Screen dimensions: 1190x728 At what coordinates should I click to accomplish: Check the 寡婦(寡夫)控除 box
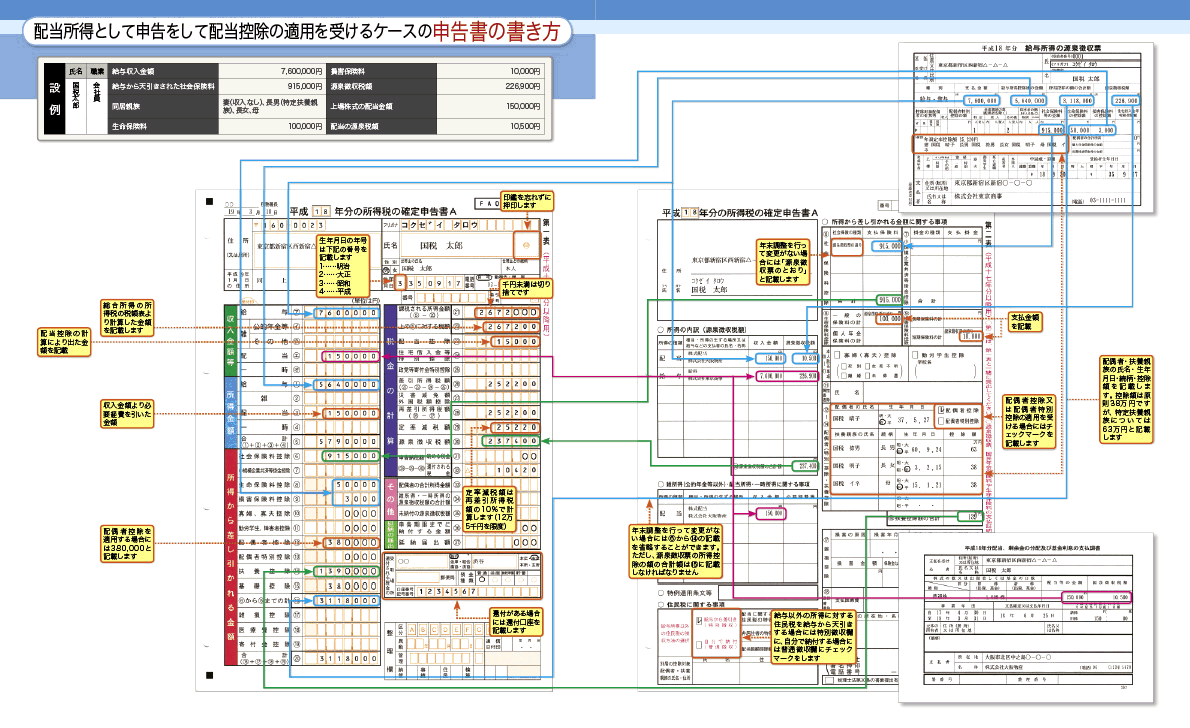click(x=838, y=355)
